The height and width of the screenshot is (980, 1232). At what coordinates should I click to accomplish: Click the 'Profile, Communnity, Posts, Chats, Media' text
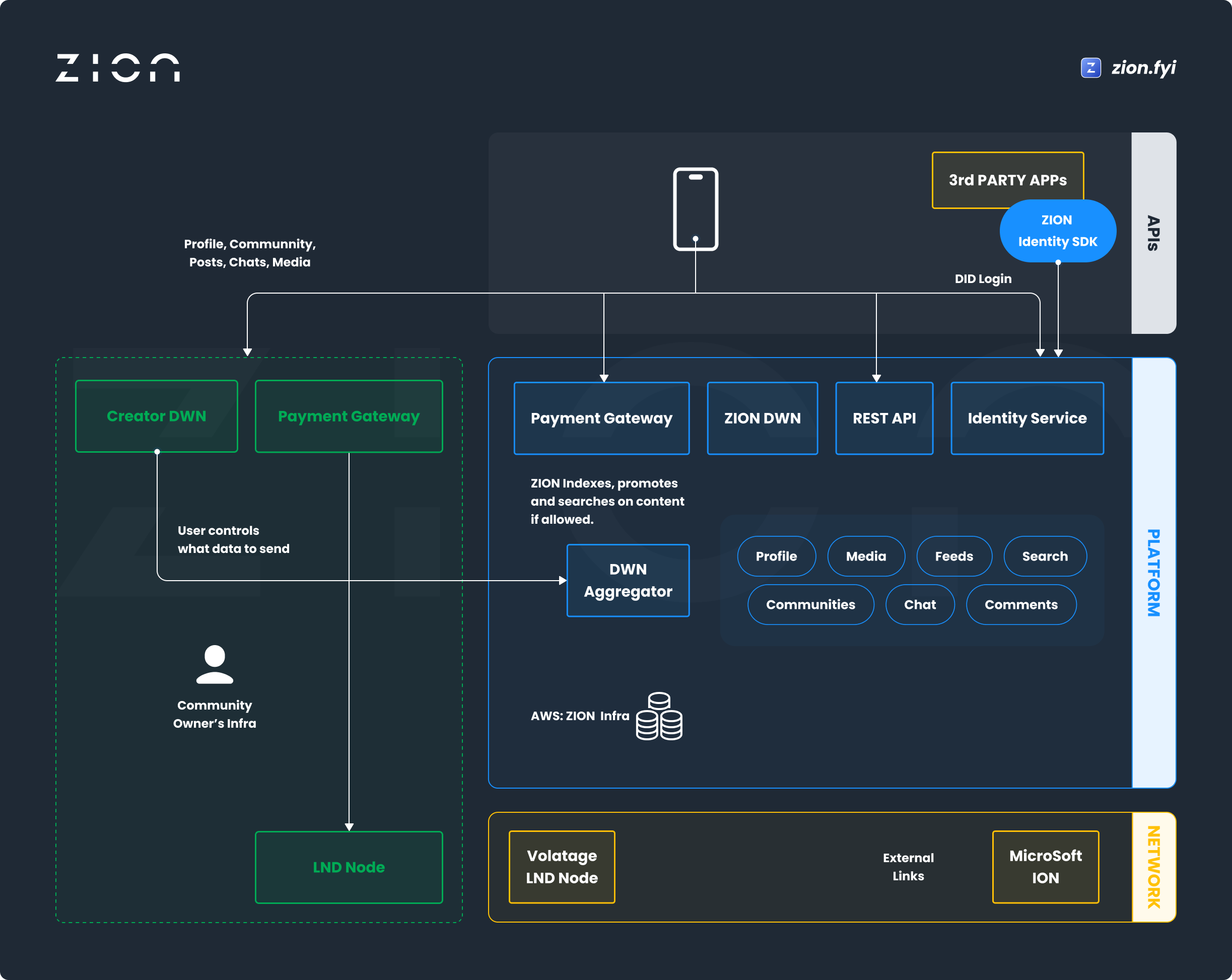[250, 253]
